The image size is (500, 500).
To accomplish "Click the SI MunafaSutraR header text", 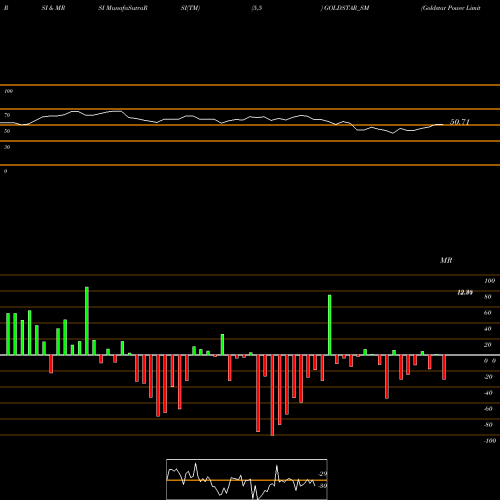I will 123,8.
